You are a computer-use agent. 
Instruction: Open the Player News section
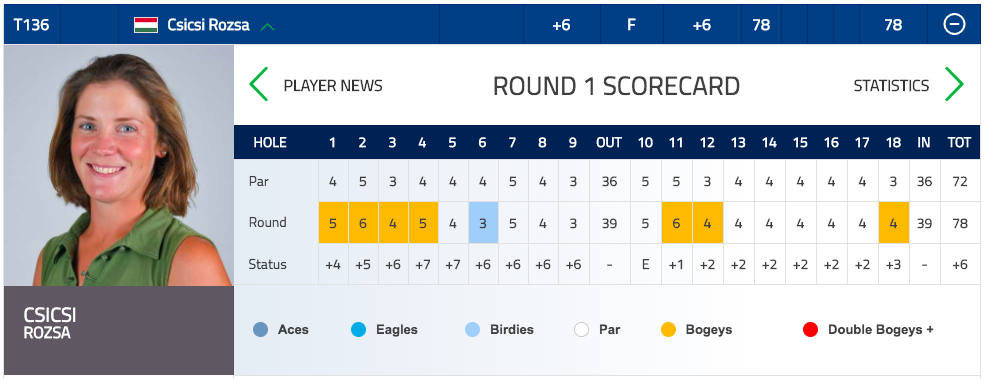(333, 85)
